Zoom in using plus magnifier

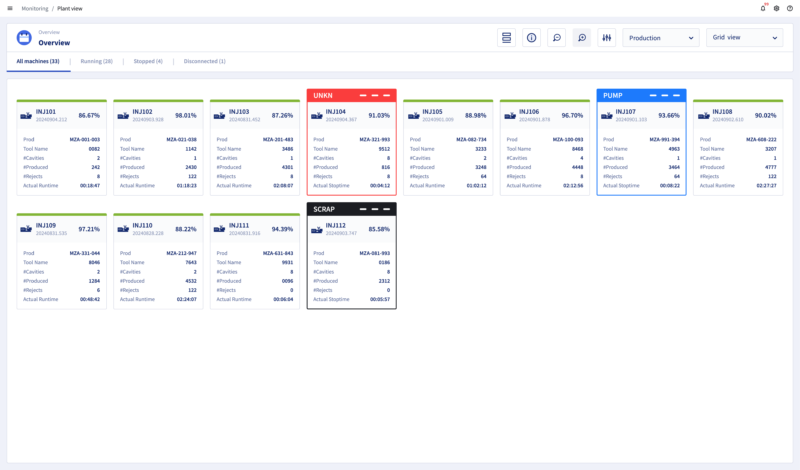[582, 37]
